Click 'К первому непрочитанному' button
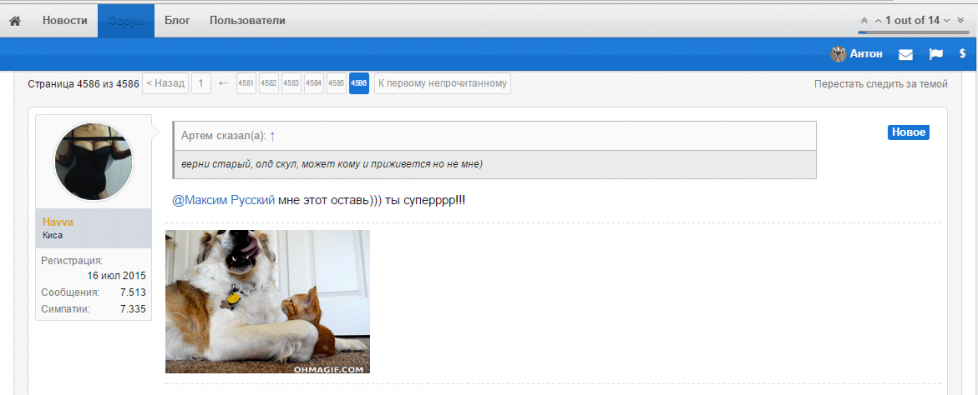This screenshot has width=978, height=395. pos(442,84)
